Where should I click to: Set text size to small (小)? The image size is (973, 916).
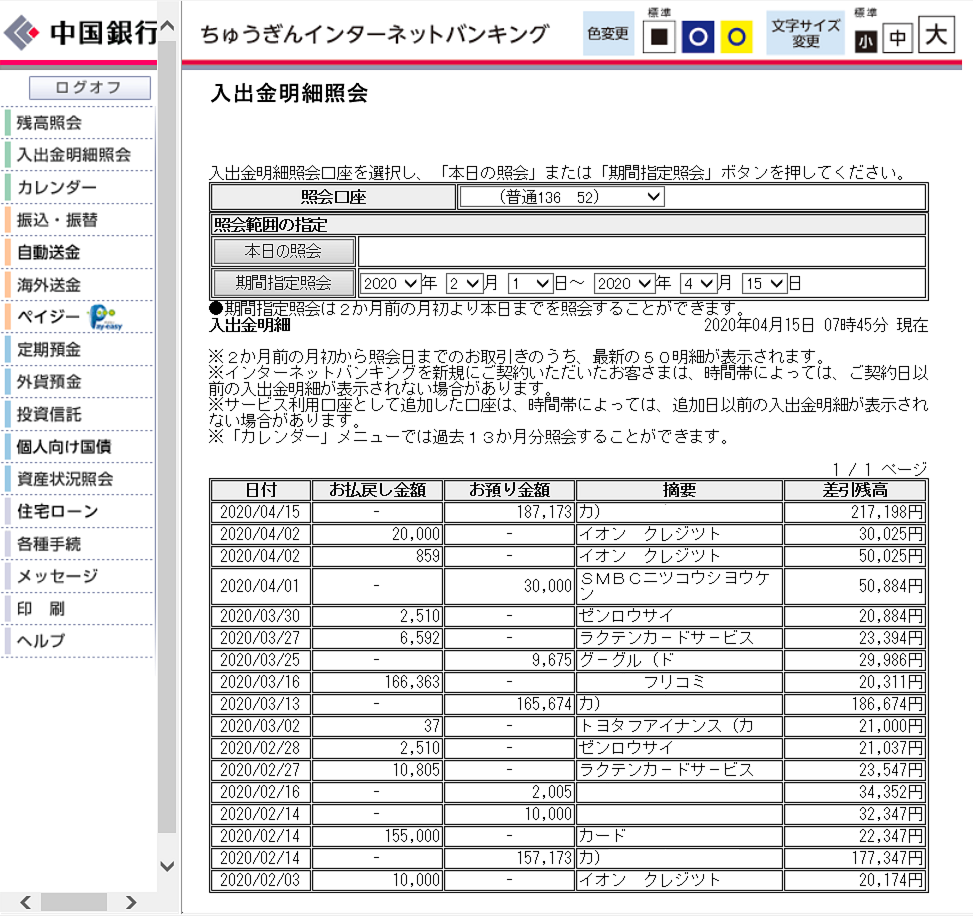tap(866, 40)
